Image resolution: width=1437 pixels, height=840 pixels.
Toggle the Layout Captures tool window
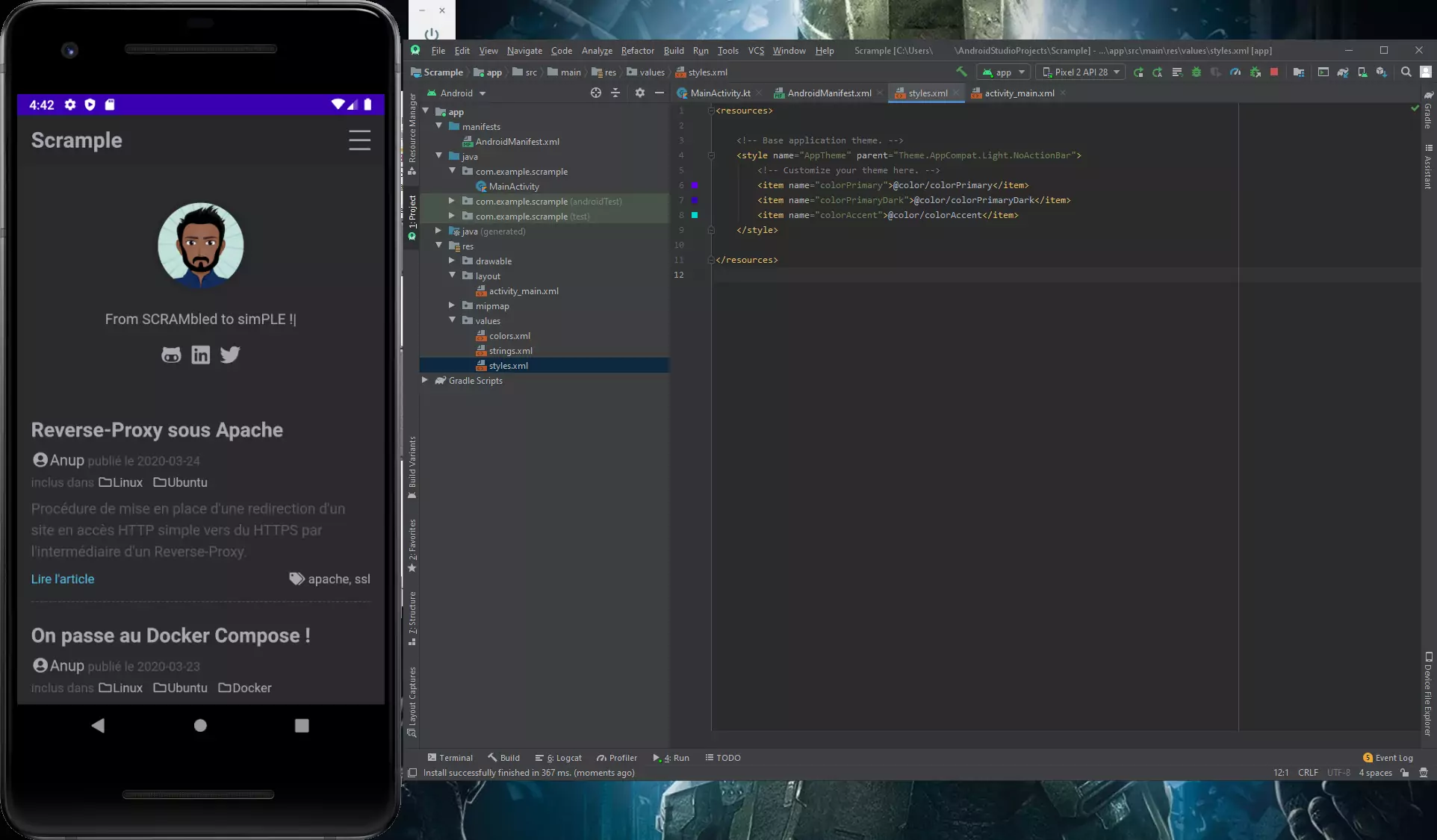412,702
